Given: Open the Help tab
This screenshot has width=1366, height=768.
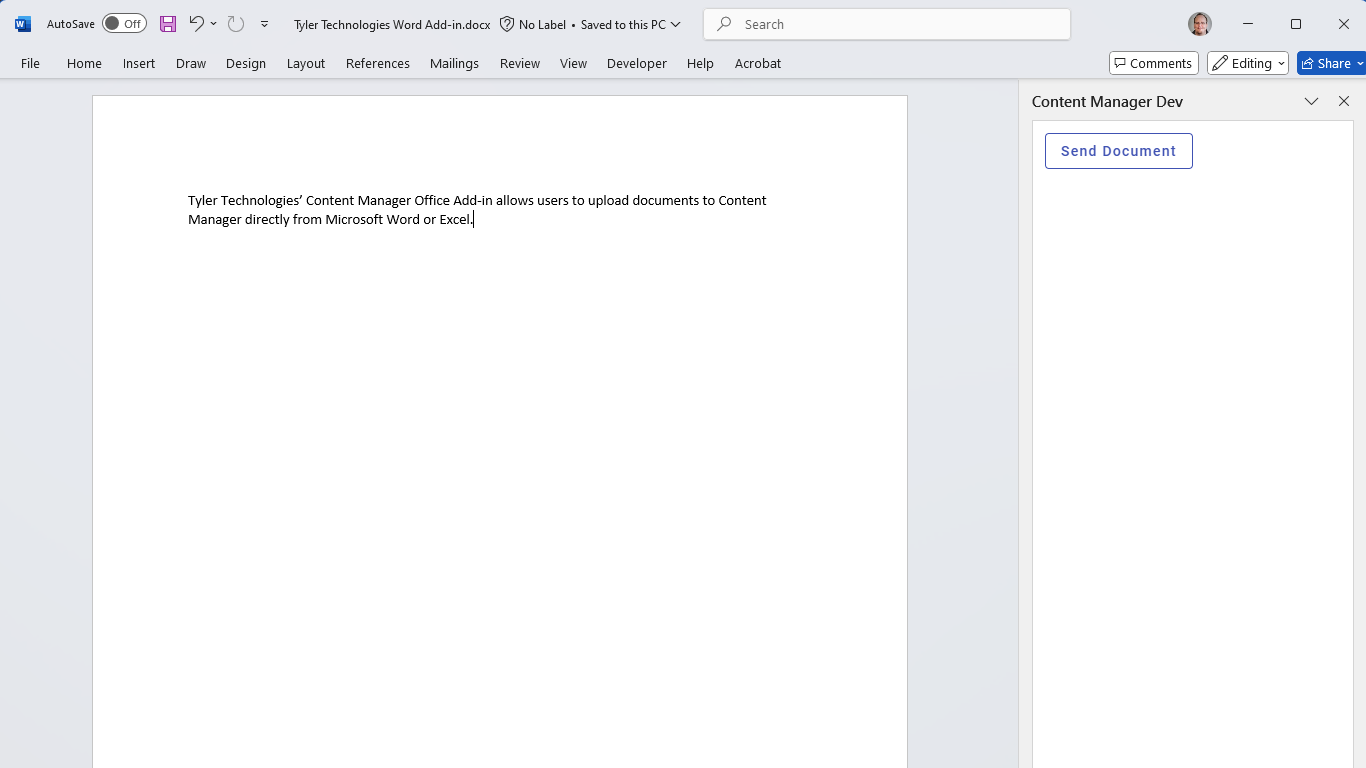Looking at the screenshot, I should [700, 63].
